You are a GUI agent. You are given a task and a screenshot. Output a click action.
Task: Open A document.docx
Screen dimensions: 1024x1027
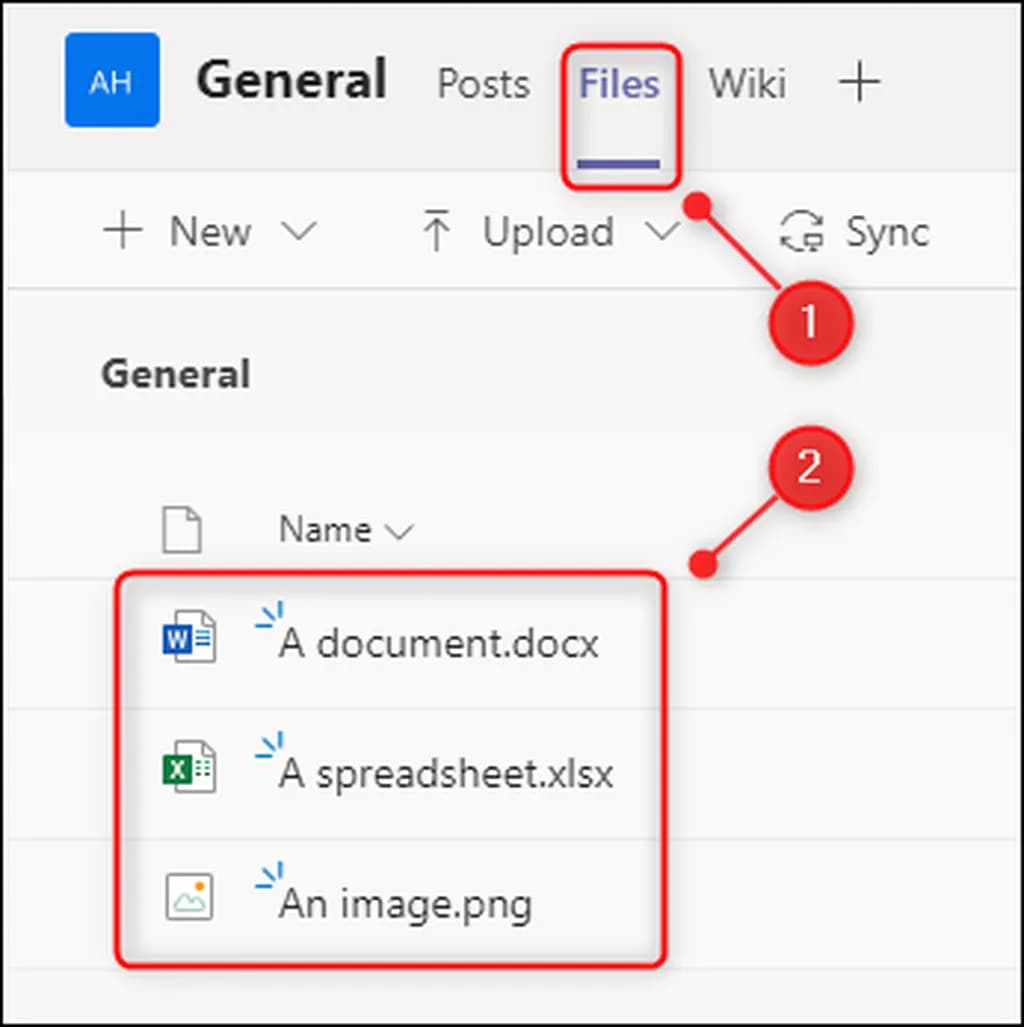click(x=439, y=643)
